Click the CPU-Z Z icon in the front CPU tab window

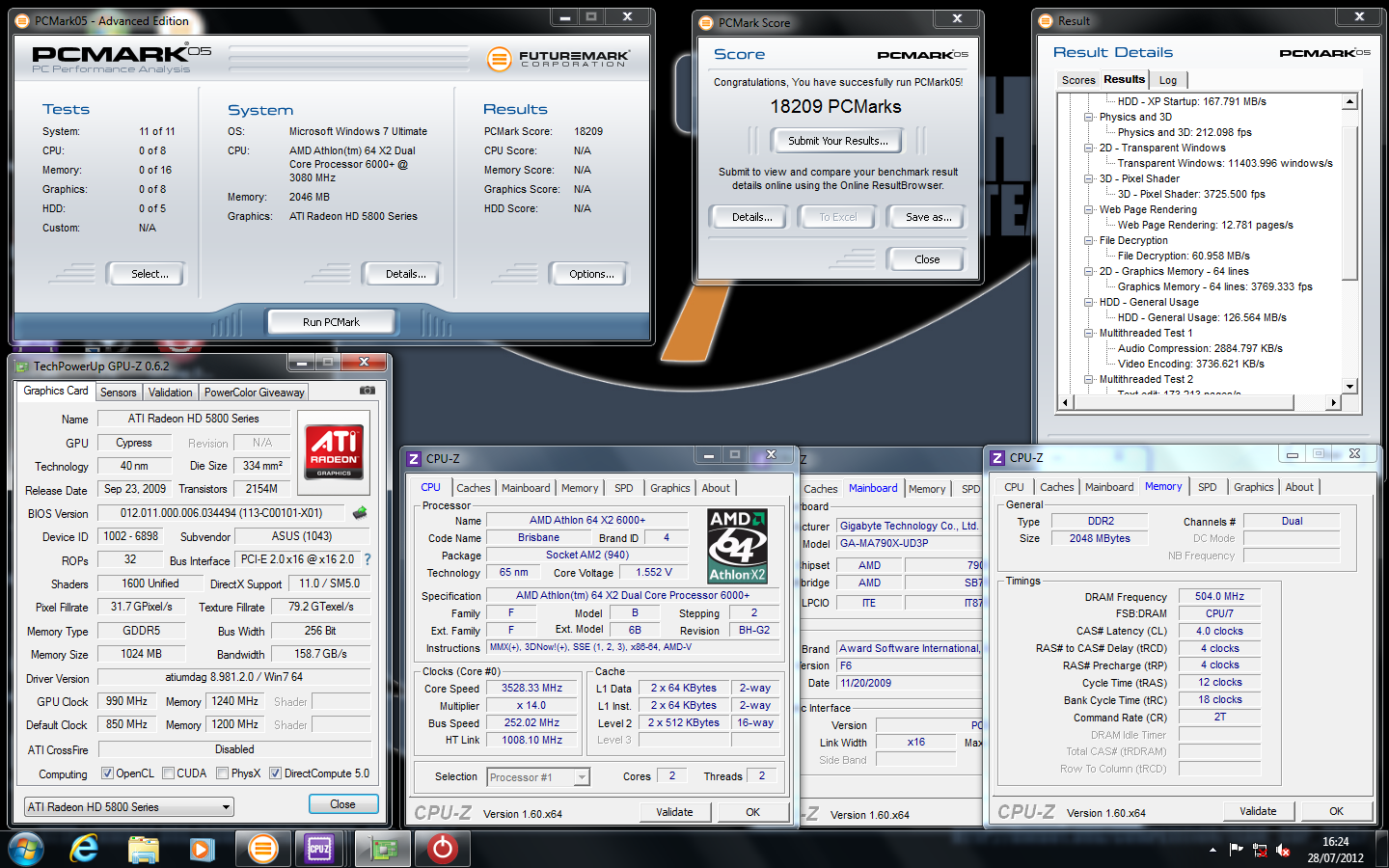point(414,459)
